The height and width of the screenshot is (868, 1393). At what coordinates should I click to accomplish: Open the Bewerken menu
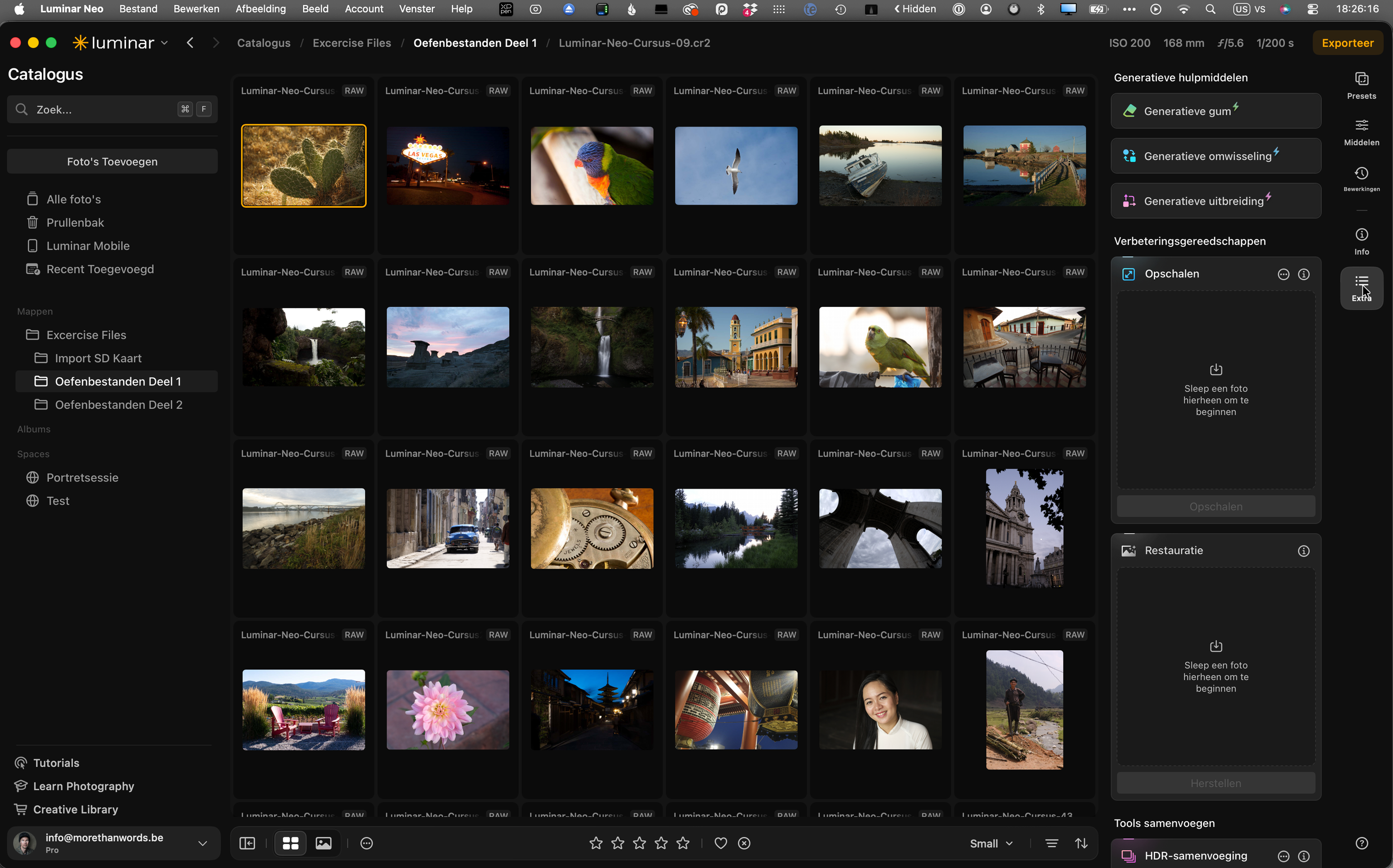(x=196, y=8)
